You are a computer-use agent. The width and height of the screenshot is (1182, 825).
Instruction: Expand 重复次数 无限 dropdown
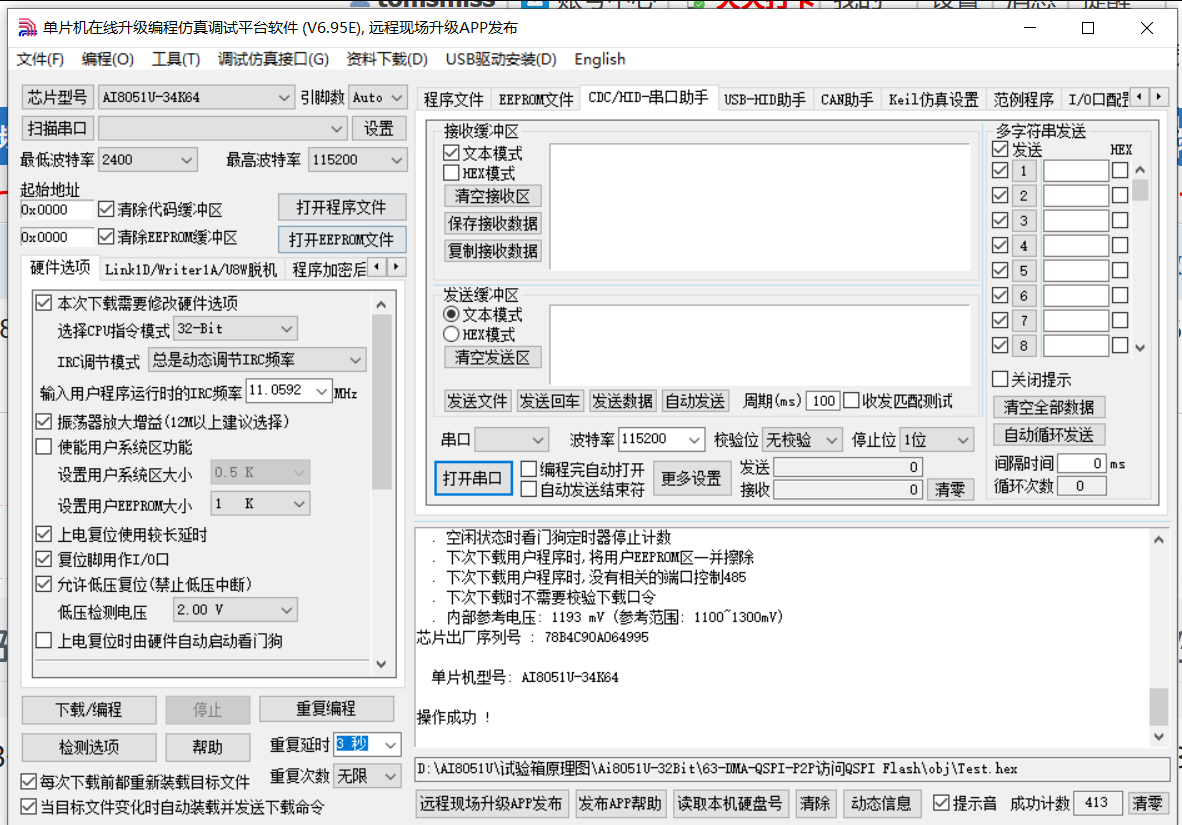coord(390,776)
